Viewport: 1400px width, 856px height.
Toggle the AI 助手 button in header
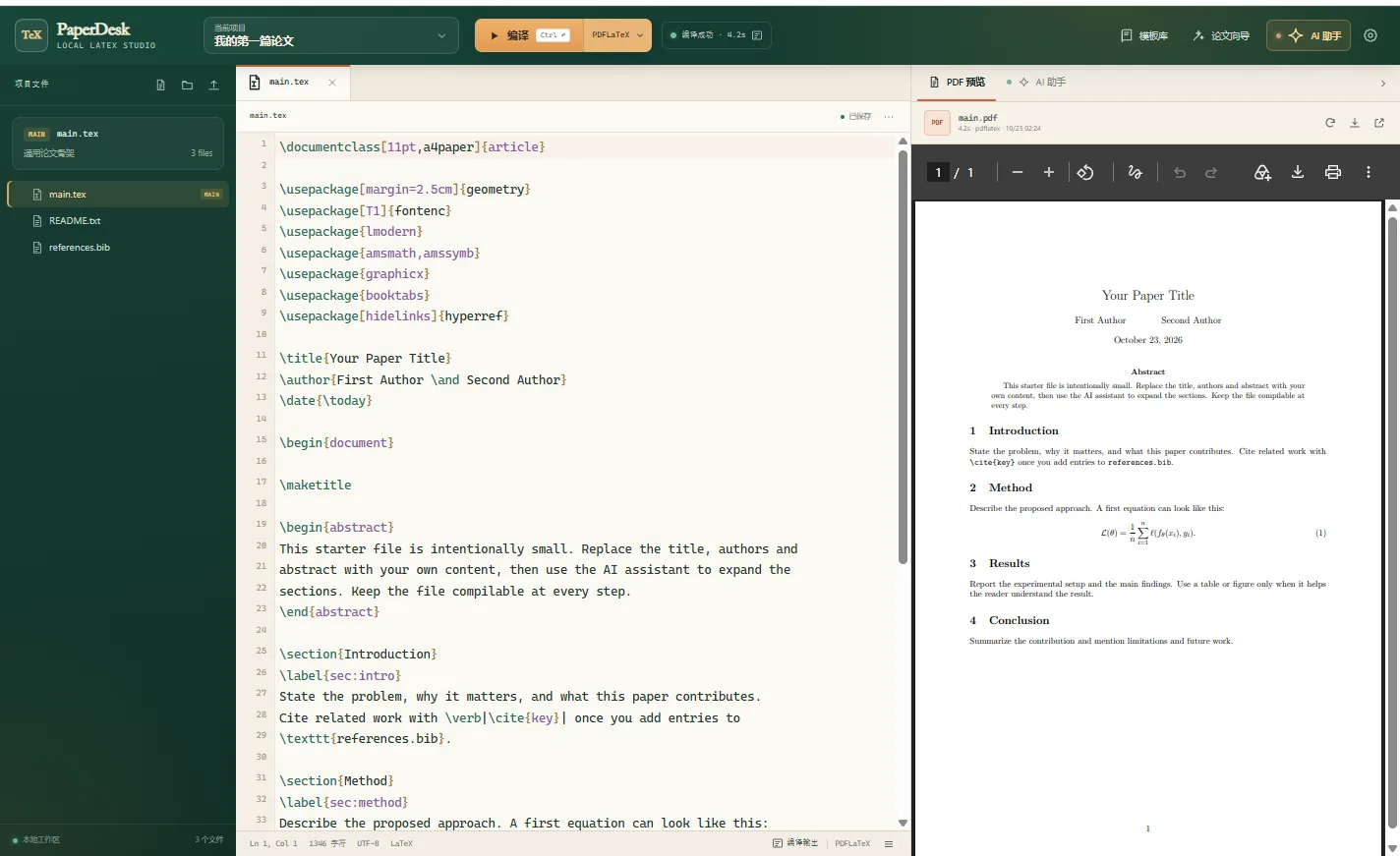(x=1309, y=35)
